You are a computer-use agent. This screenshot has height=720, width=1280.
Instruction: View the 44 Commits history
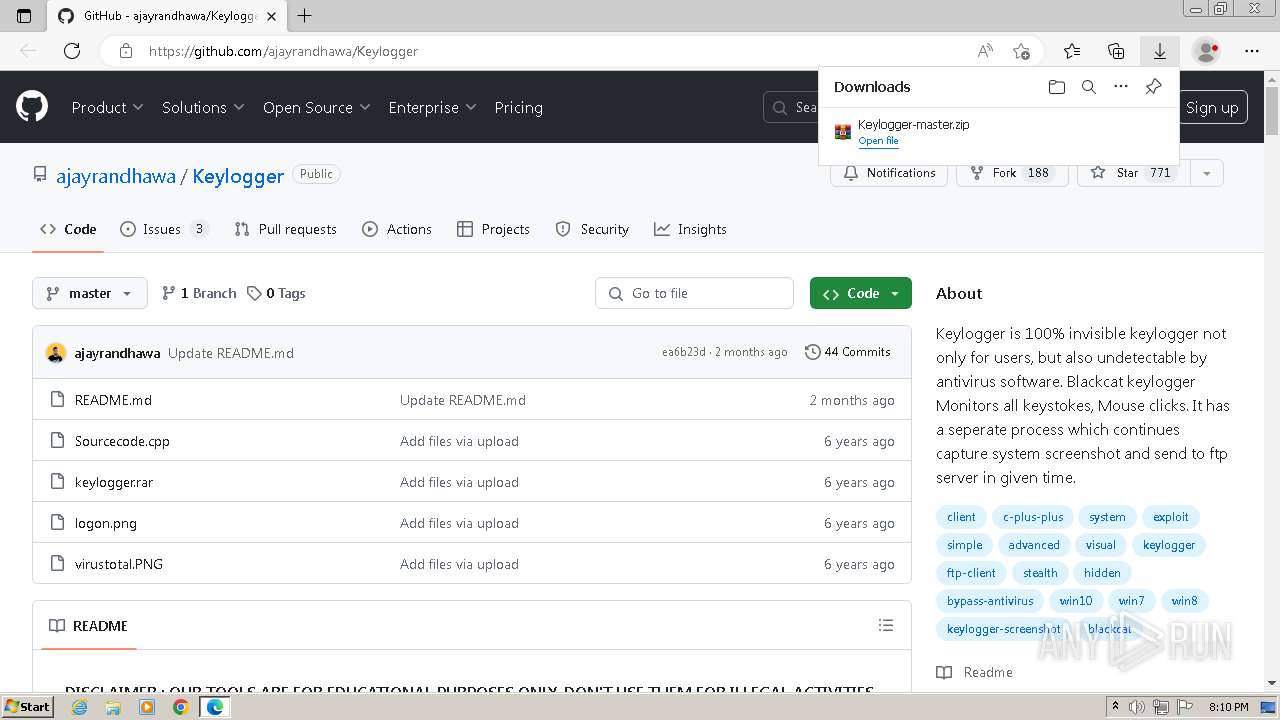pos(848,352)
